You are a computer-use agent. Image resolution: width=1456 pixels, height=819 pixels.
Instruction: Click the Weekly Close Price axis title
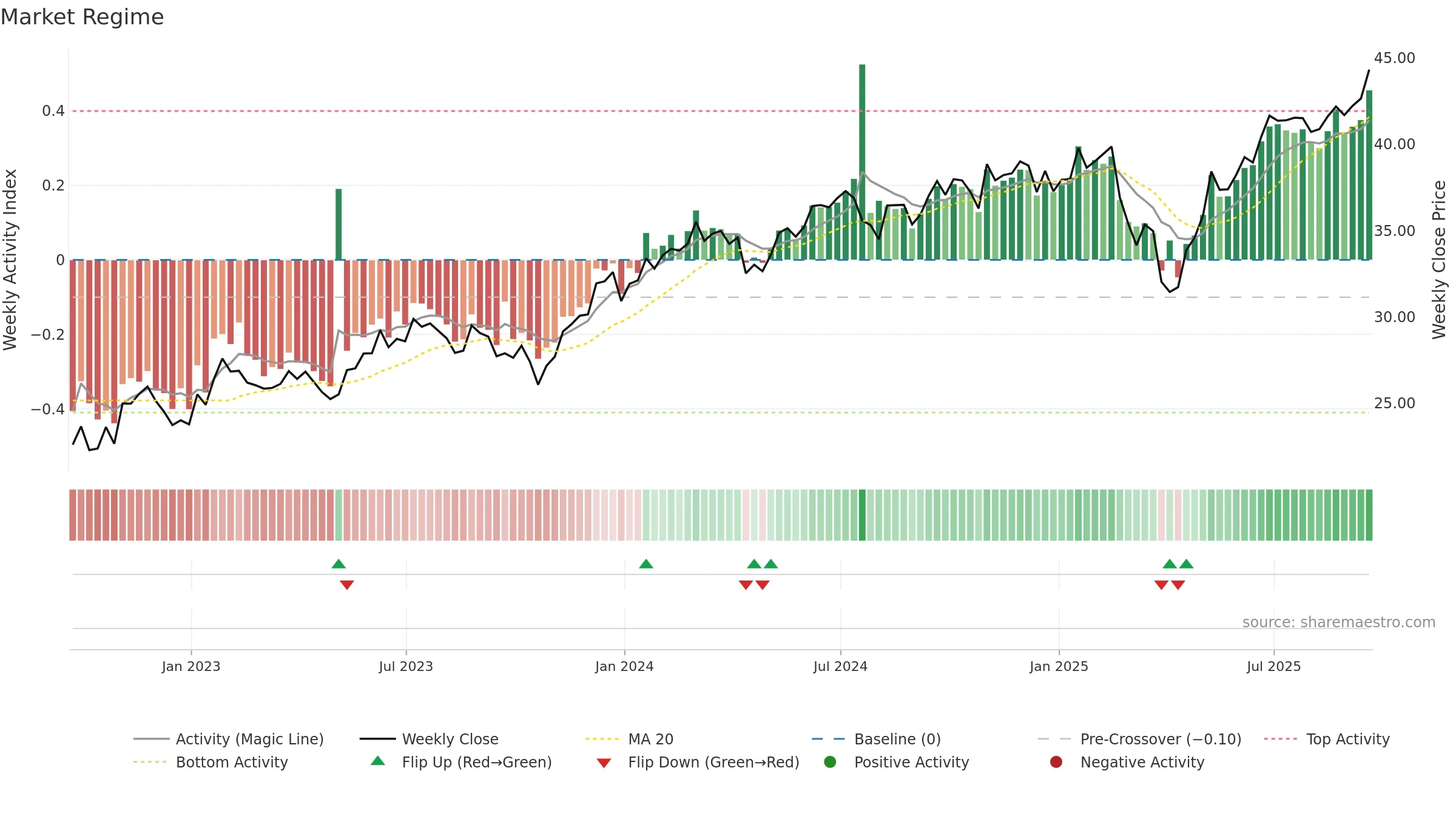[1439, 260]
